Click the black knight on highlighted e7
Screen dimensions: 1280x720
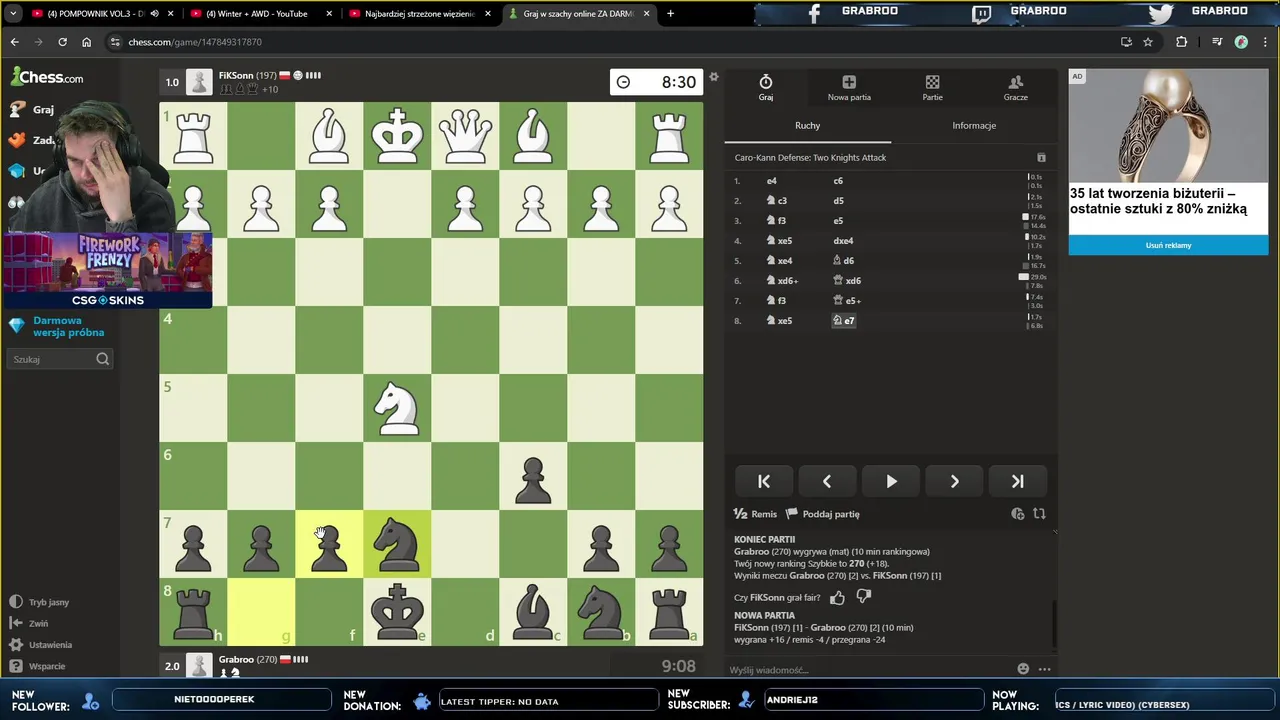pos(397,544)
